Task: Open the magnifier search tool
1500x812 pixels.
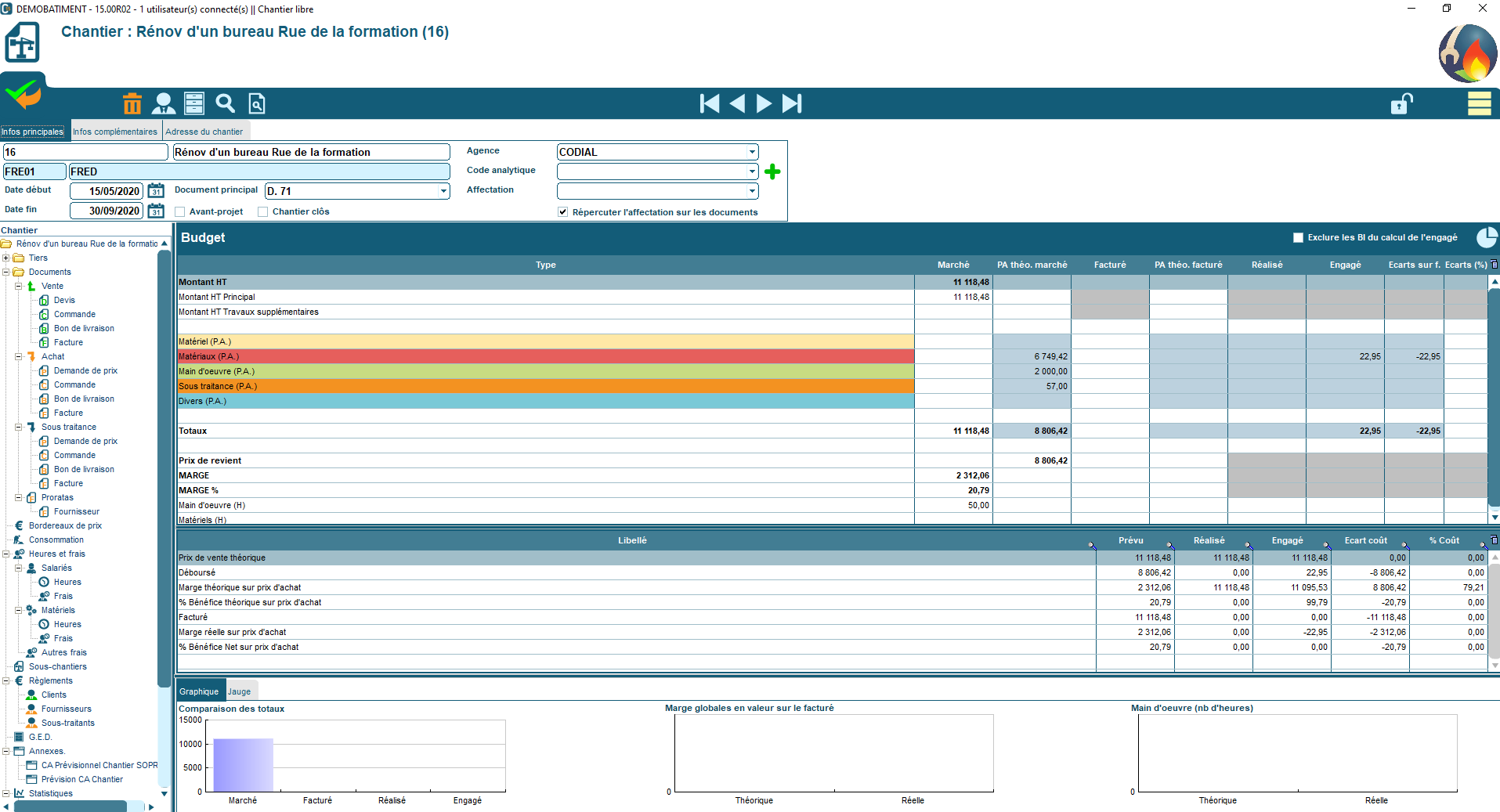Action: tap(226, 103)
